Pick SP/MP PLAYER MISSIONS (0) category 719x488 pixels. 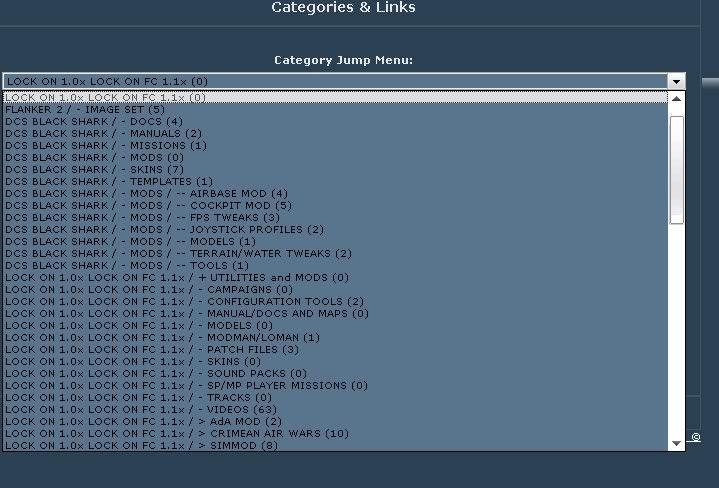tap(335, 385)
